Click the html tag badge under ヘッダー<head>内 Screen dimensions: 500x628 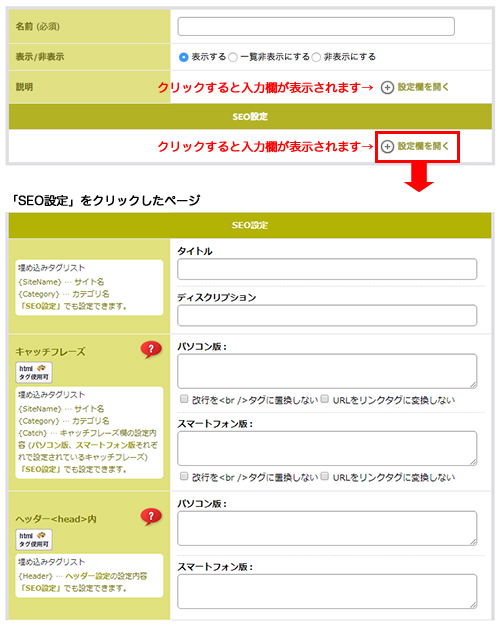point(34,539)
